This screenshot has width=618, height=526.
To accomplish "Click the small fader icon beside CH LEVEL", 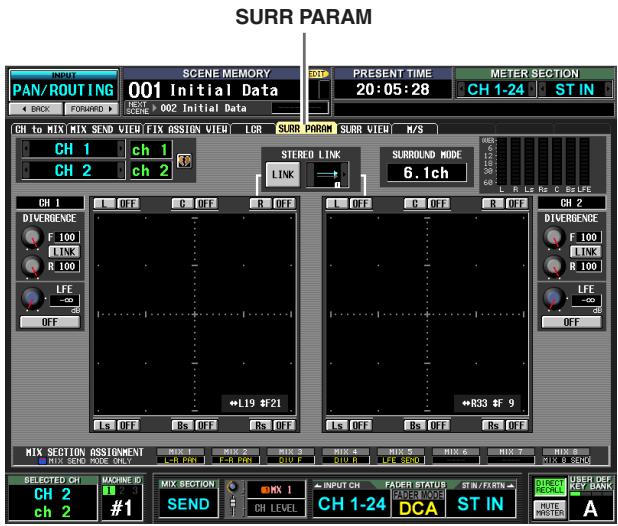I will (233, 506).
